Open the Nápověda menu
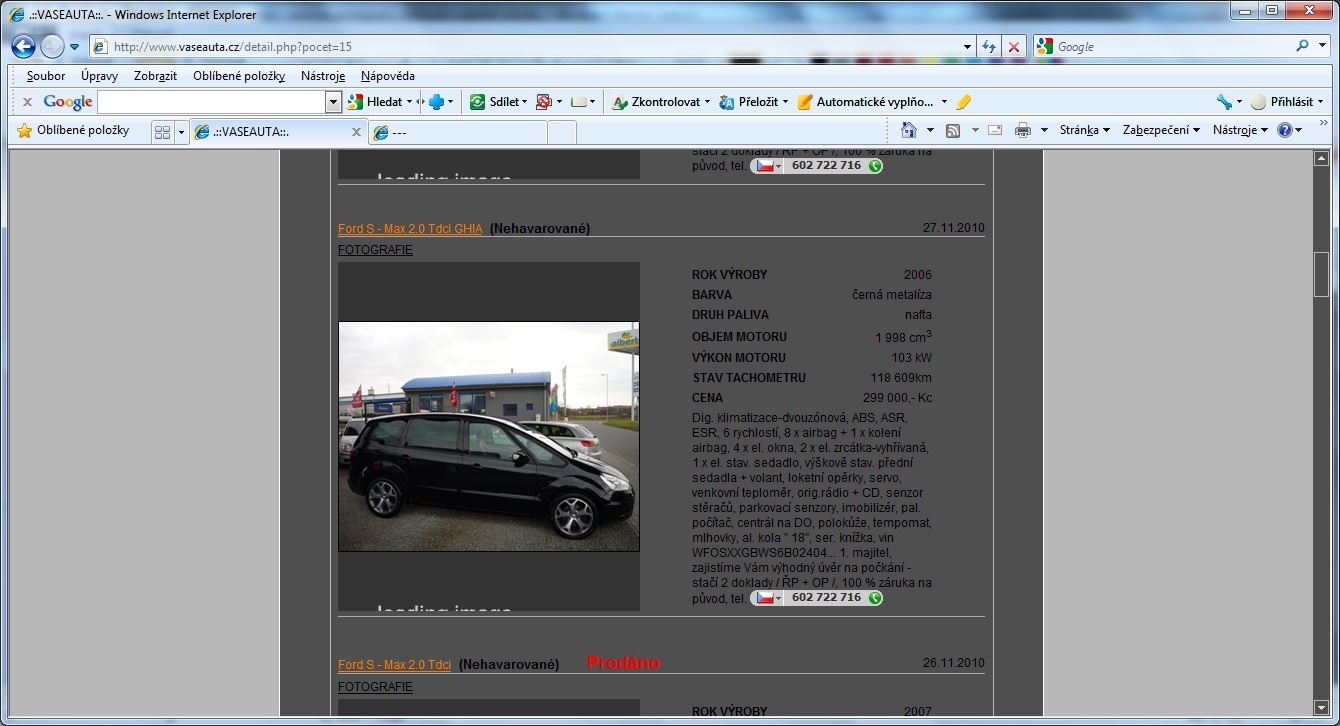This screenshot has height=726, width=1340. tap(387, 76)
